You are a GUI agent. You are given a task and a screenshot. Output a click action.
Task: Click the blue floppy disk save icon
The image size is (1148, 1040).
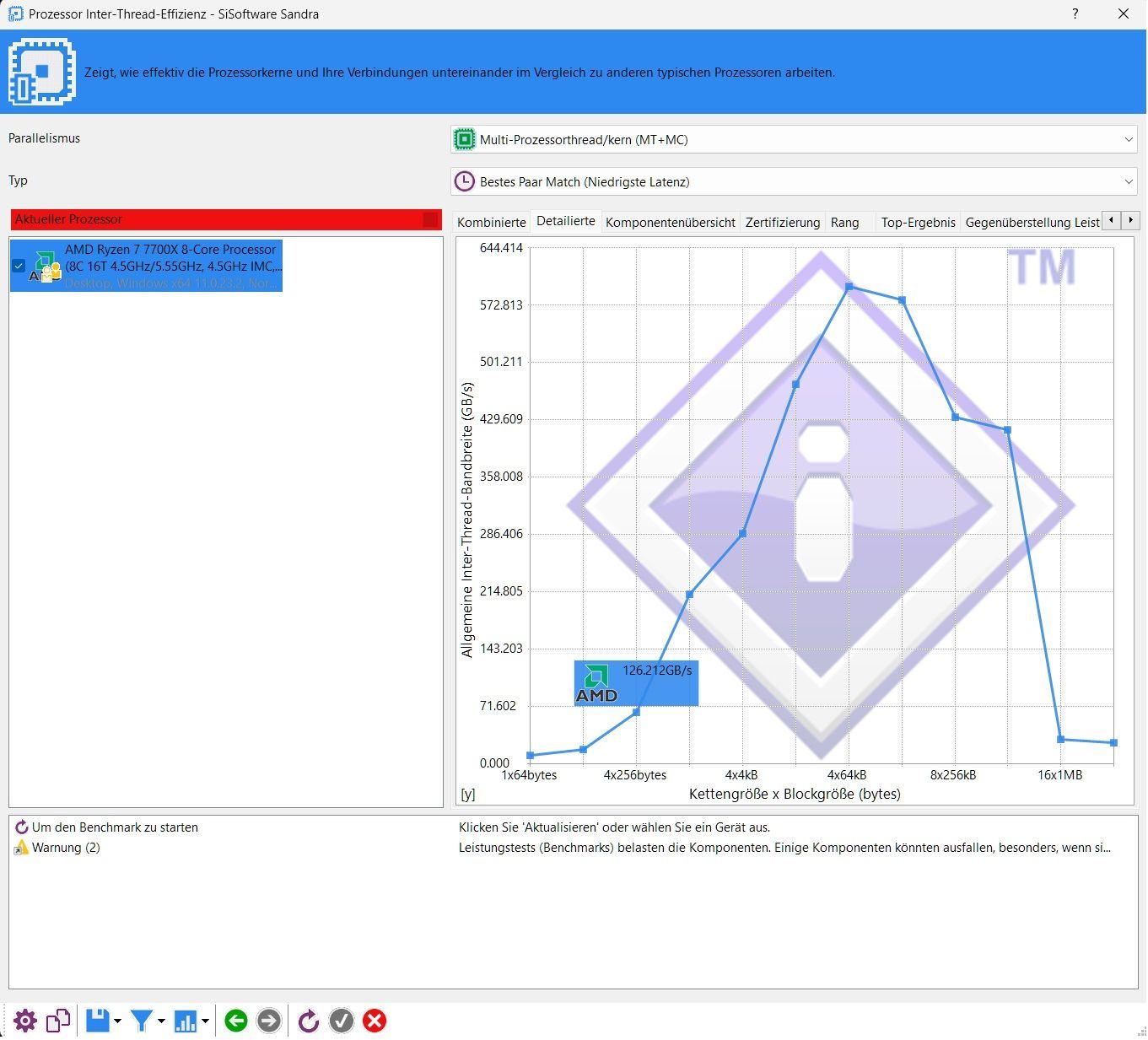pyautogui.click(x=98, y=1021)
